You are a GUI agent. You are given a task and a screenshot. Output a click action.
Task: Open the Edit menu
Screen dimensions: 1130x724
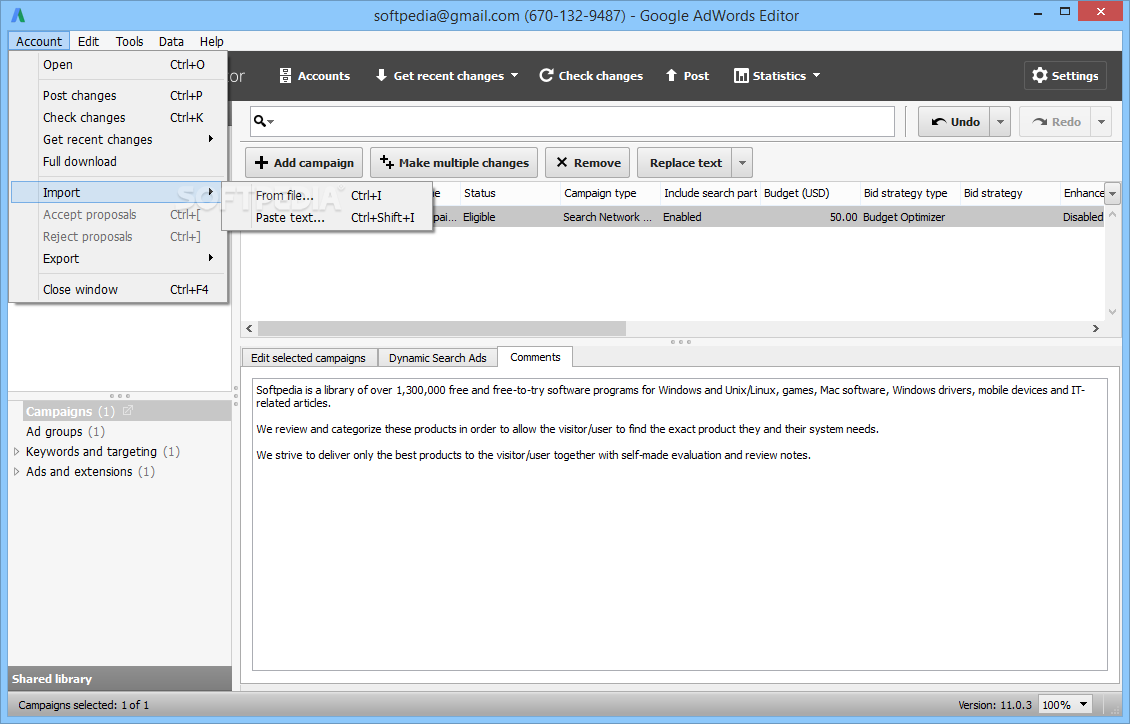click(x=88, y=41)
